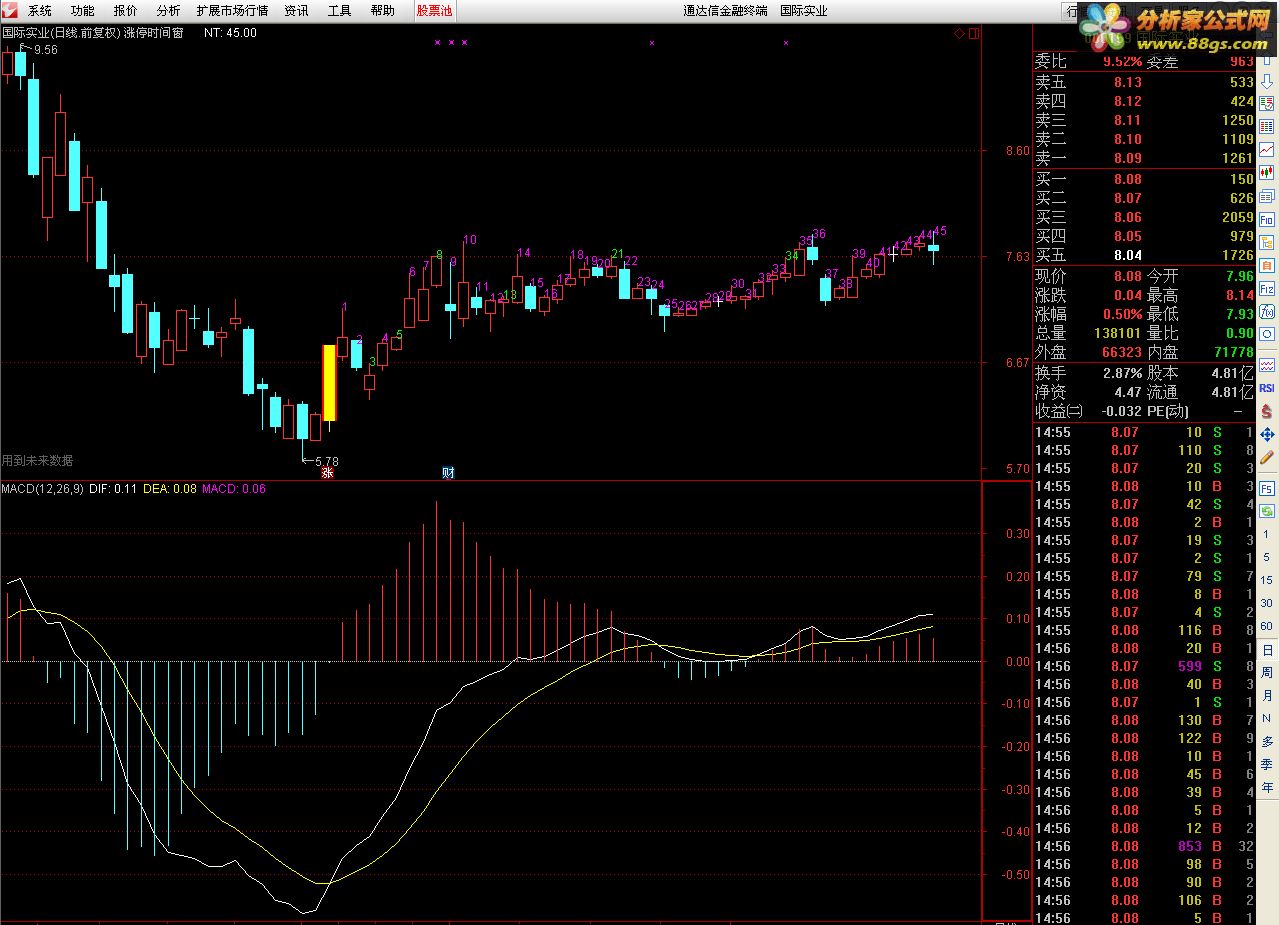
Task: Open the 资讯 menu
Action: pos(296,11)
